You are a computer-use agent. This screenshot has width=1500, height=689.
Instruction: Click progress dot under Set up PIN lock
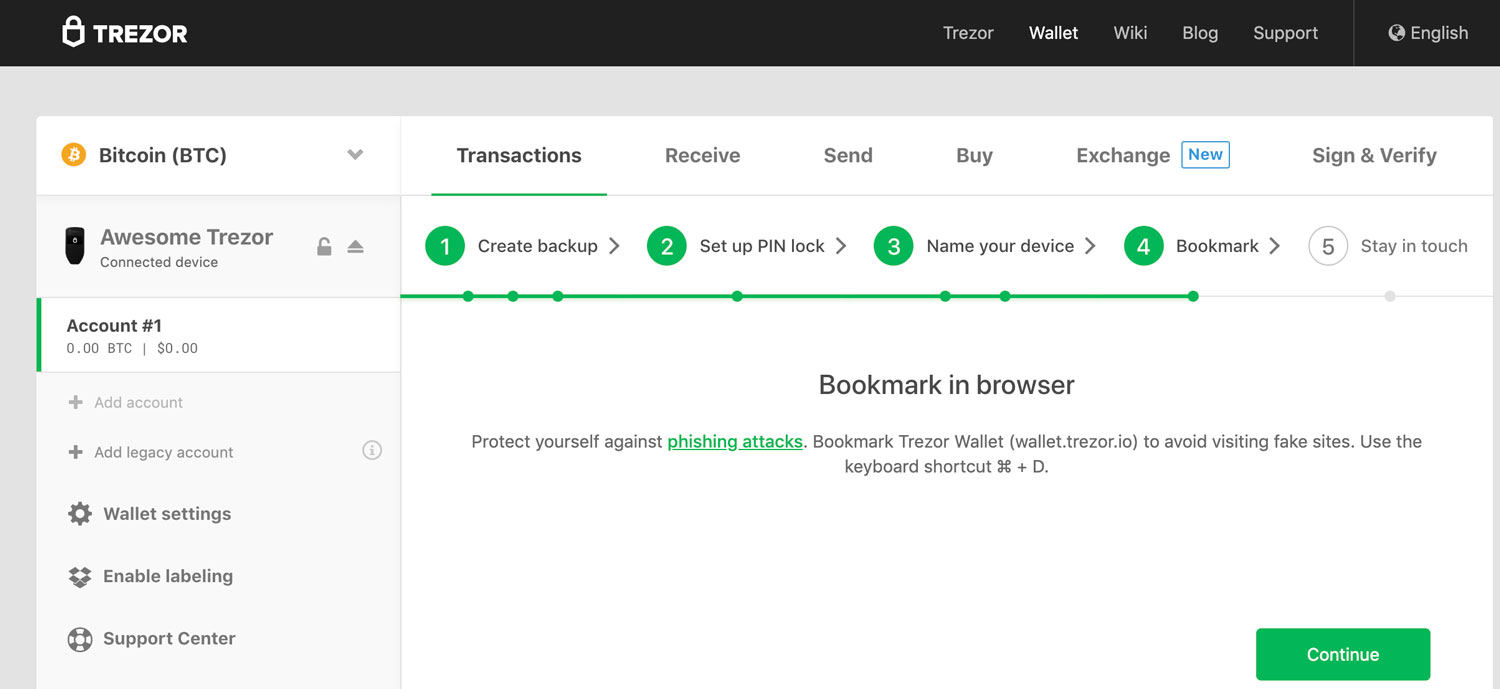click(x=737, y=296)
